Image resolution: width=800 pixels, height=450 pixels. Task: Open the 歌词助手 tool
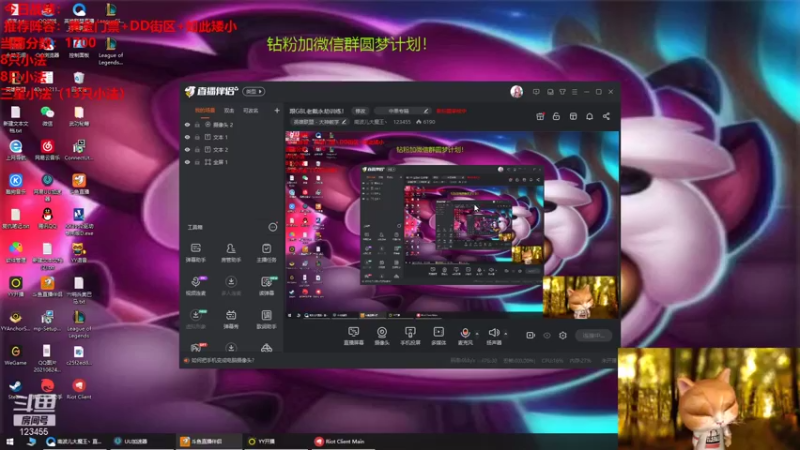[x=266, y=319]
